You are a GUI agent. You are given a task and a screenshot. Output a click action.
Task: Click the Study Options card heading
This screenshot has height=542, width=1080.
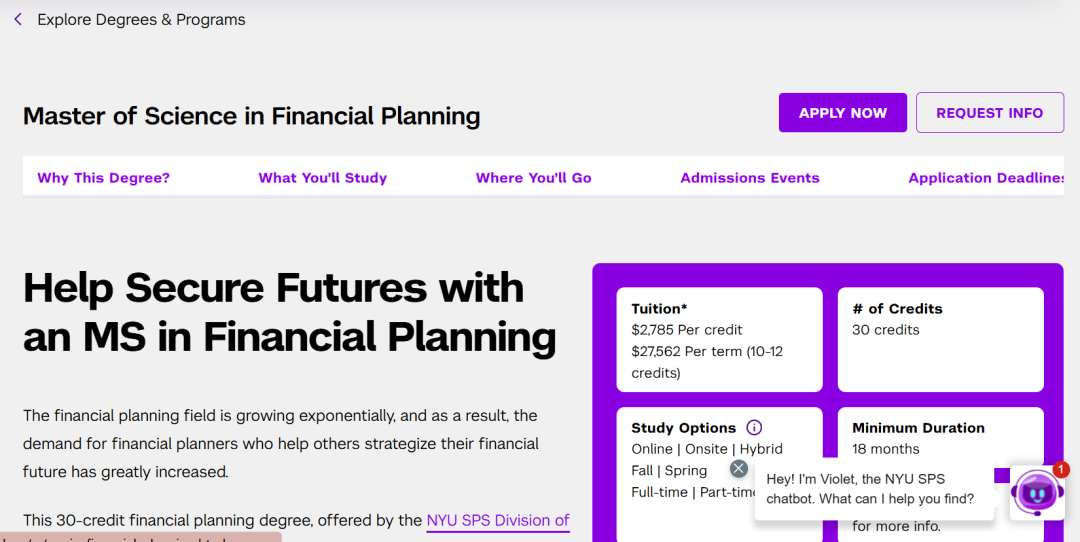[683, 427]
